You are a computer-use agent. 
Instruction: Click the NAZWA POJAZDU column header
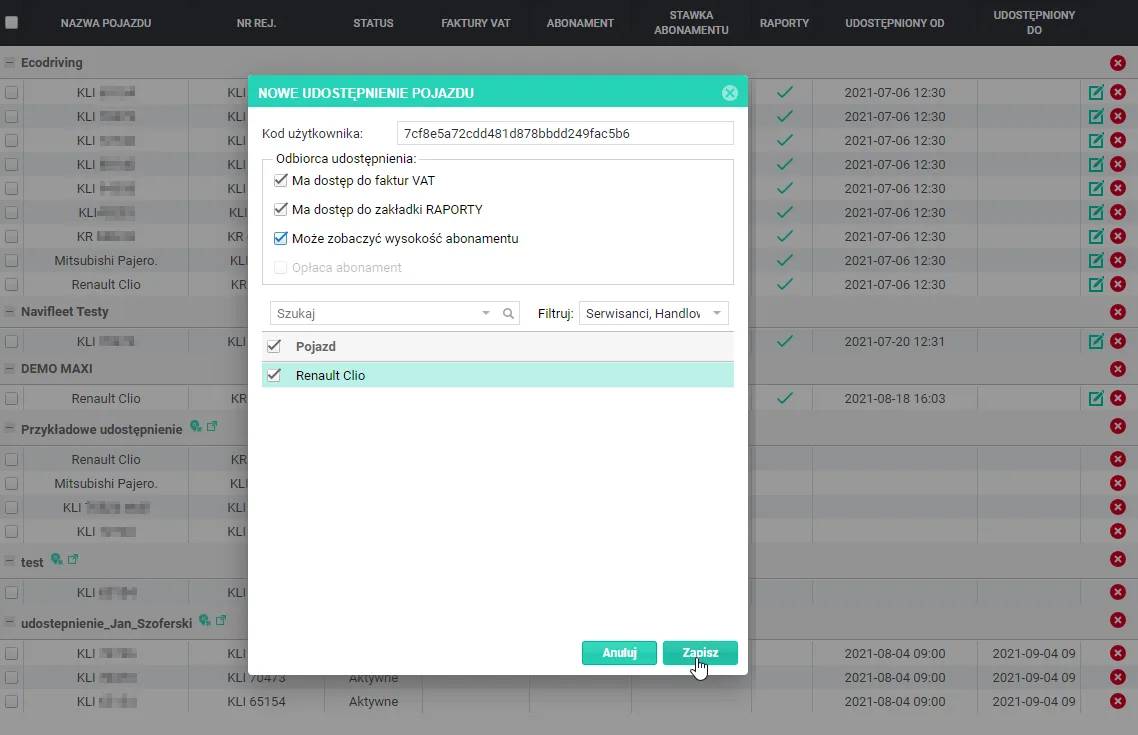[106, 23]
